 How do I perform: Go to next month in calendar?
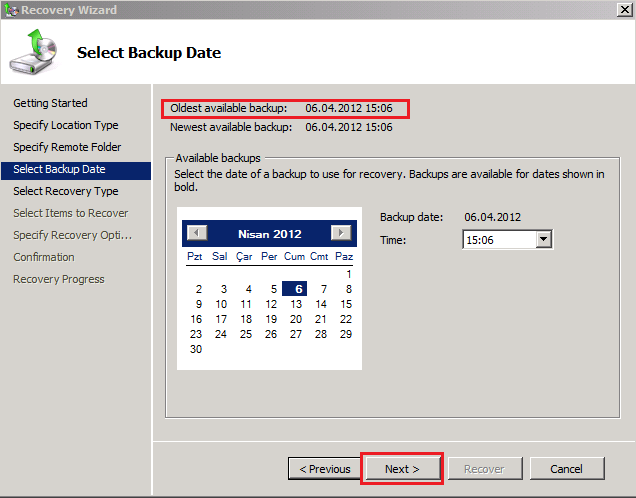click(x=341, y=233)
